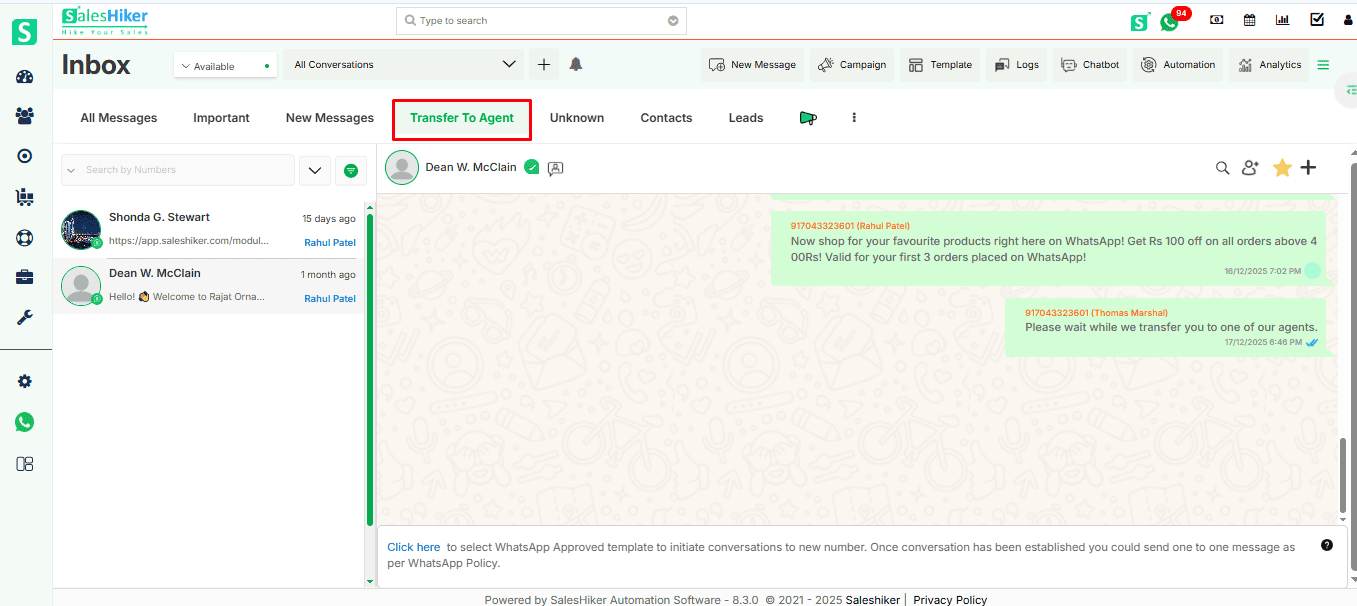Search within chat using magnifier icon

pyautogui.click(x=1222, y=168)
